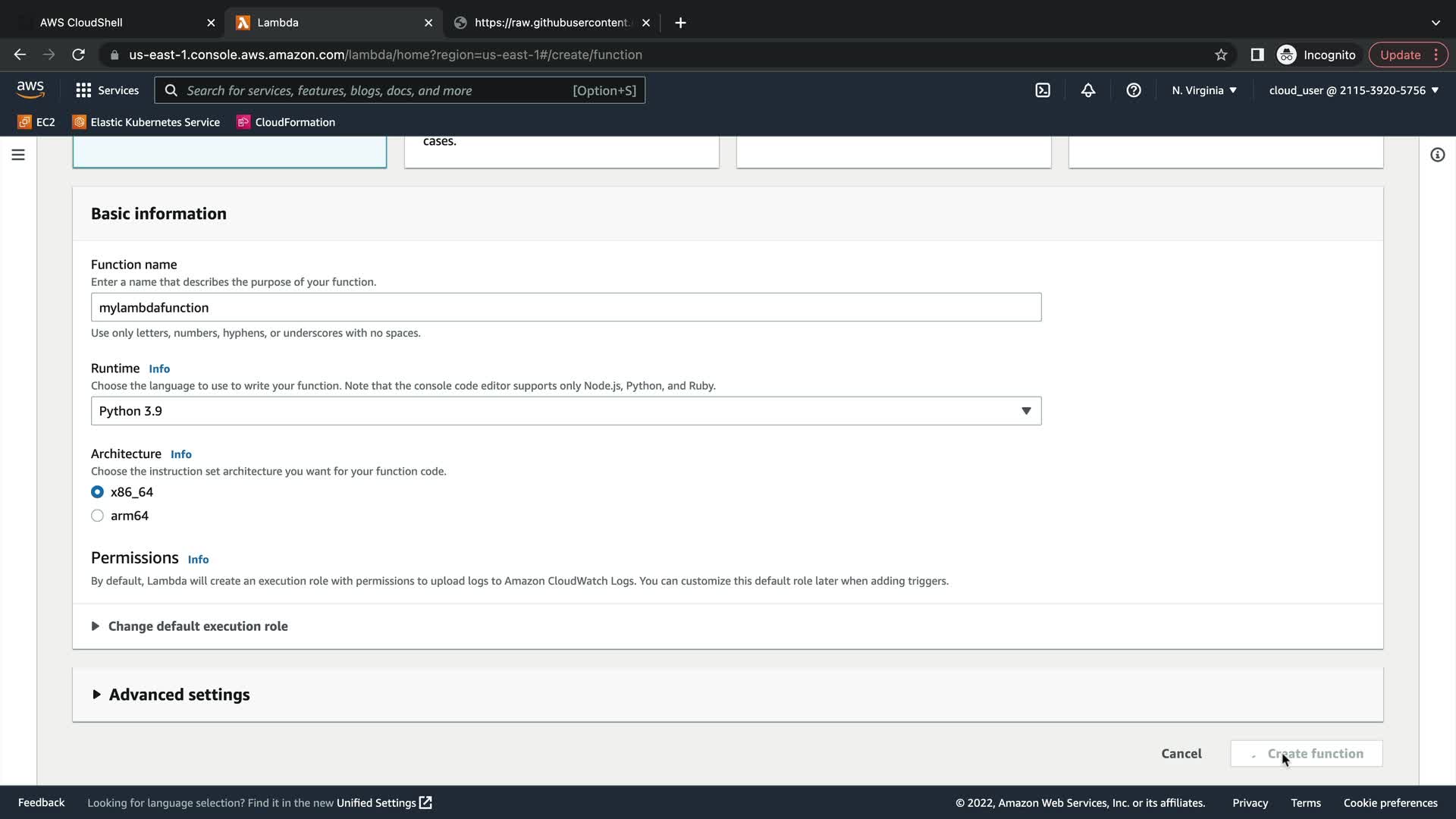Open the notifications bell icon
The image size is (1456, 819).
click(1088, 90)
